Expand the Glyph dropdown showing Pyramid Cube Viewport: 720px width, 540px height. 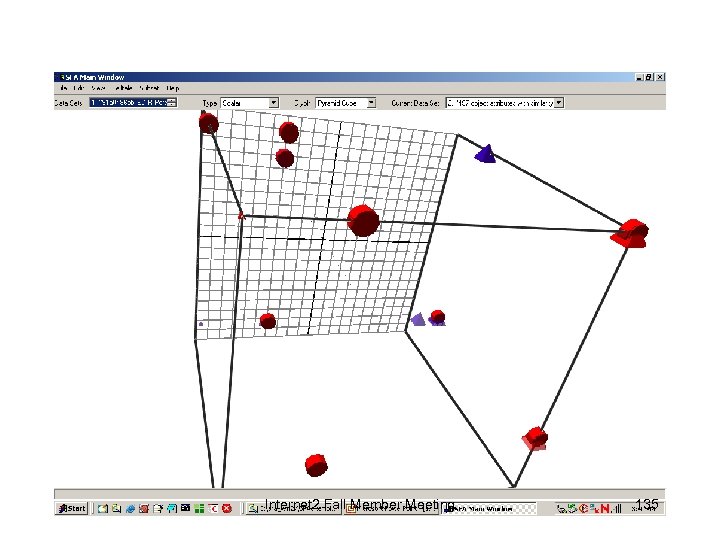(x=371, y=103)
